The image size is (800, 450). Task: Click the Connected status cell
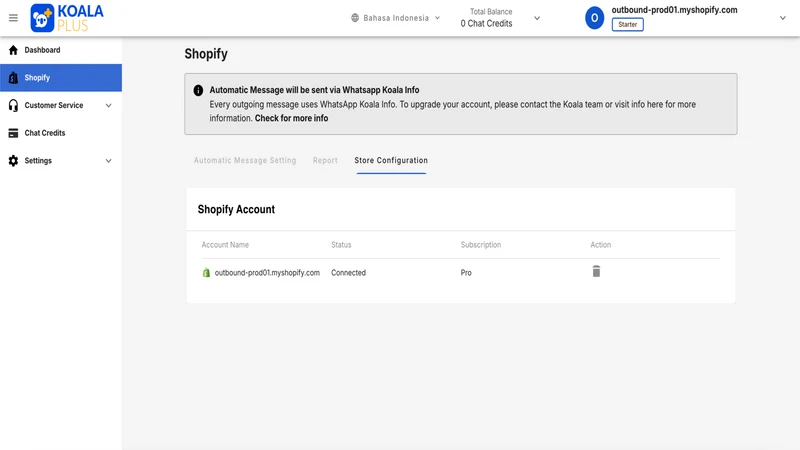pyautogui.click(x=348, y=272)
